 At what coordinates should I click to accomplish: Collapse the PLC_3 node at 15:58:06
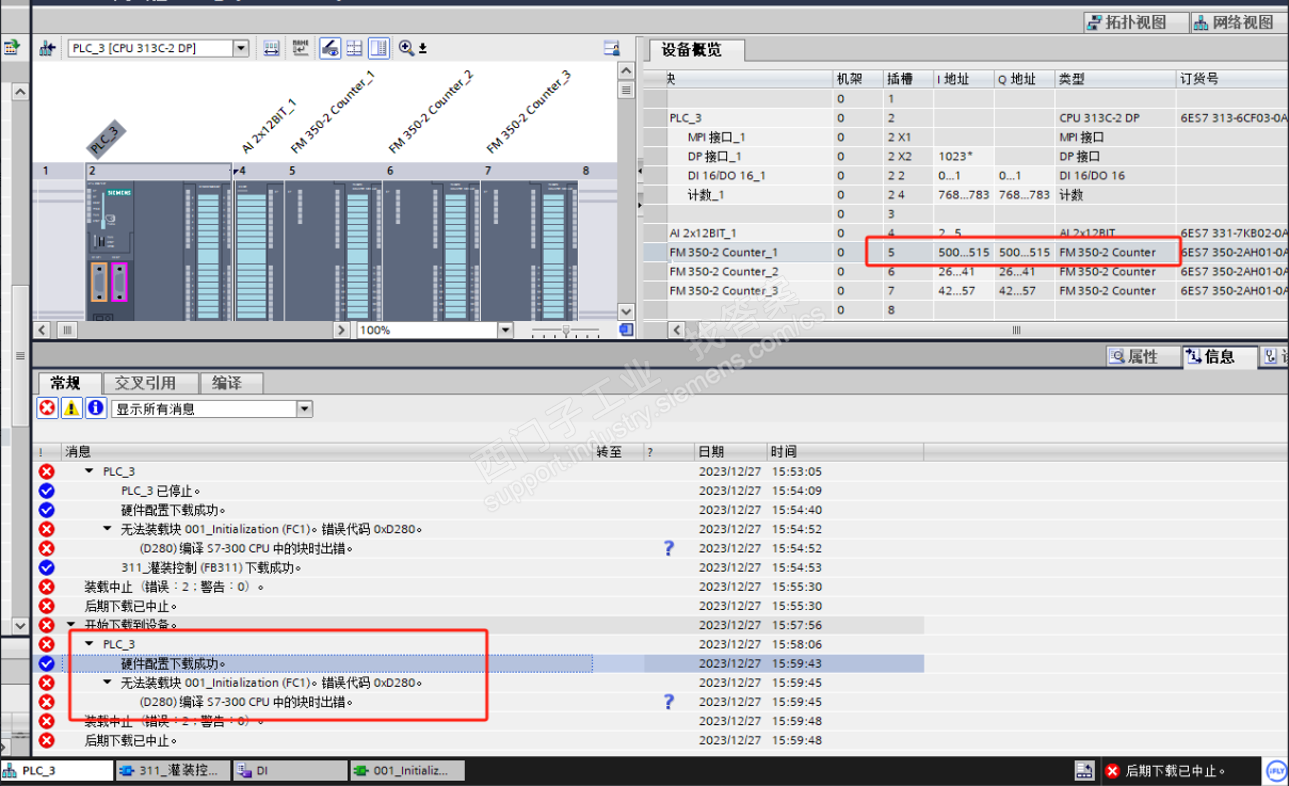click(89, 644)
